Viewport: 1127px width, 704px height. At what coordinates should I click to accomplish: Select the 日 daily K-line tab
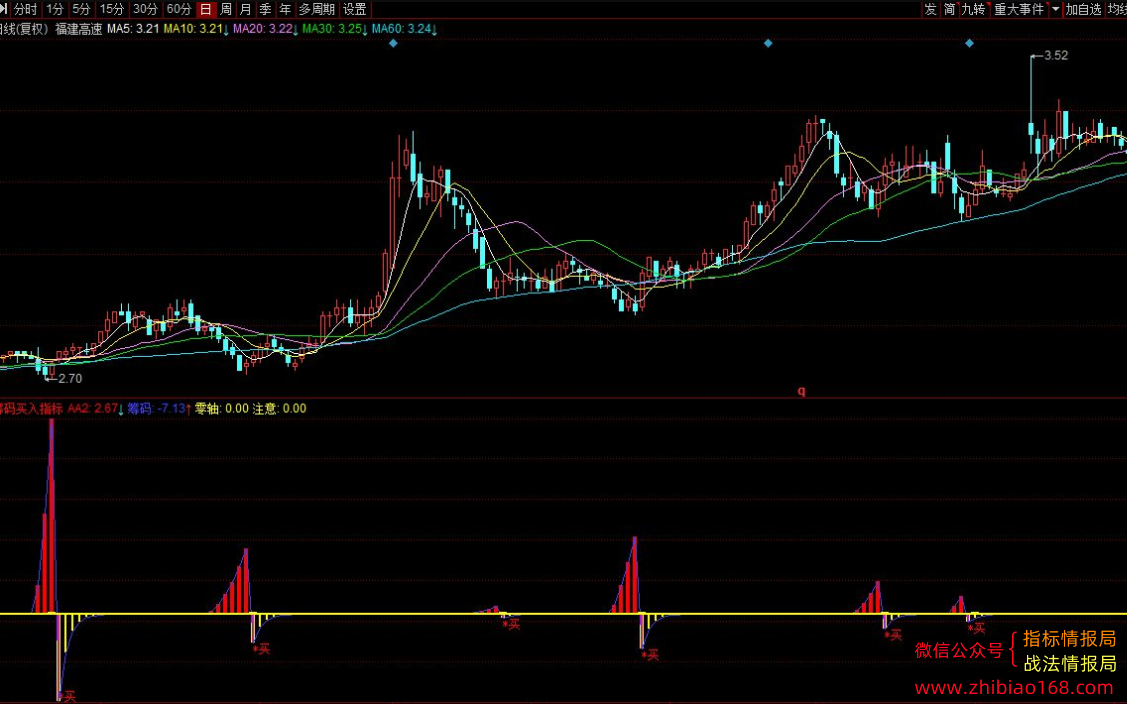[x=206, y=9]
